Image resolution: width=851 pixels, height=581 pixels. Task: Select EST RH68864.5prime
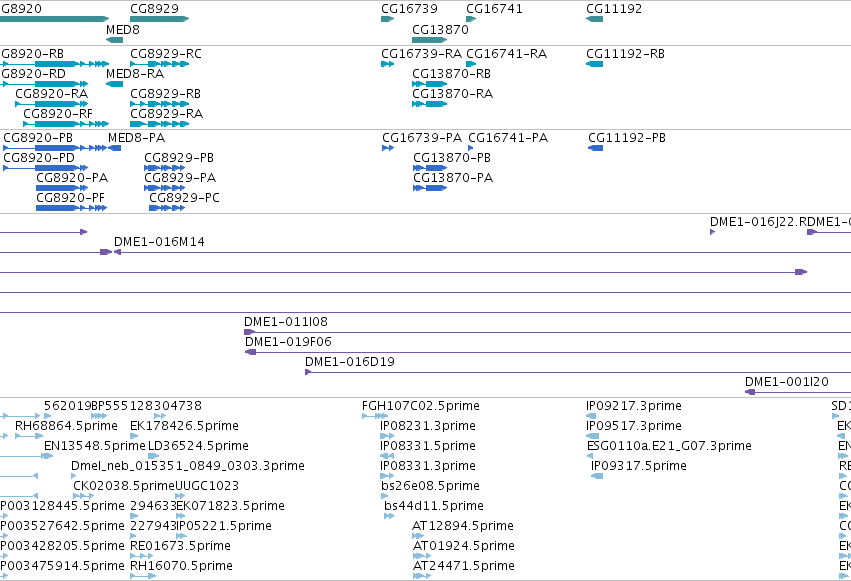tap(66, 426)
